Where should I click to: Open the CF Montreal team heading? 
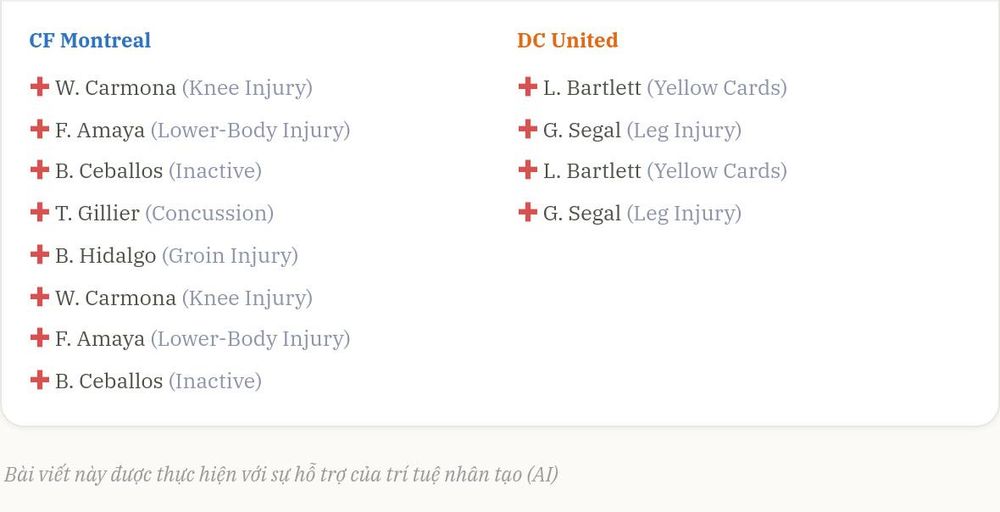90,40
